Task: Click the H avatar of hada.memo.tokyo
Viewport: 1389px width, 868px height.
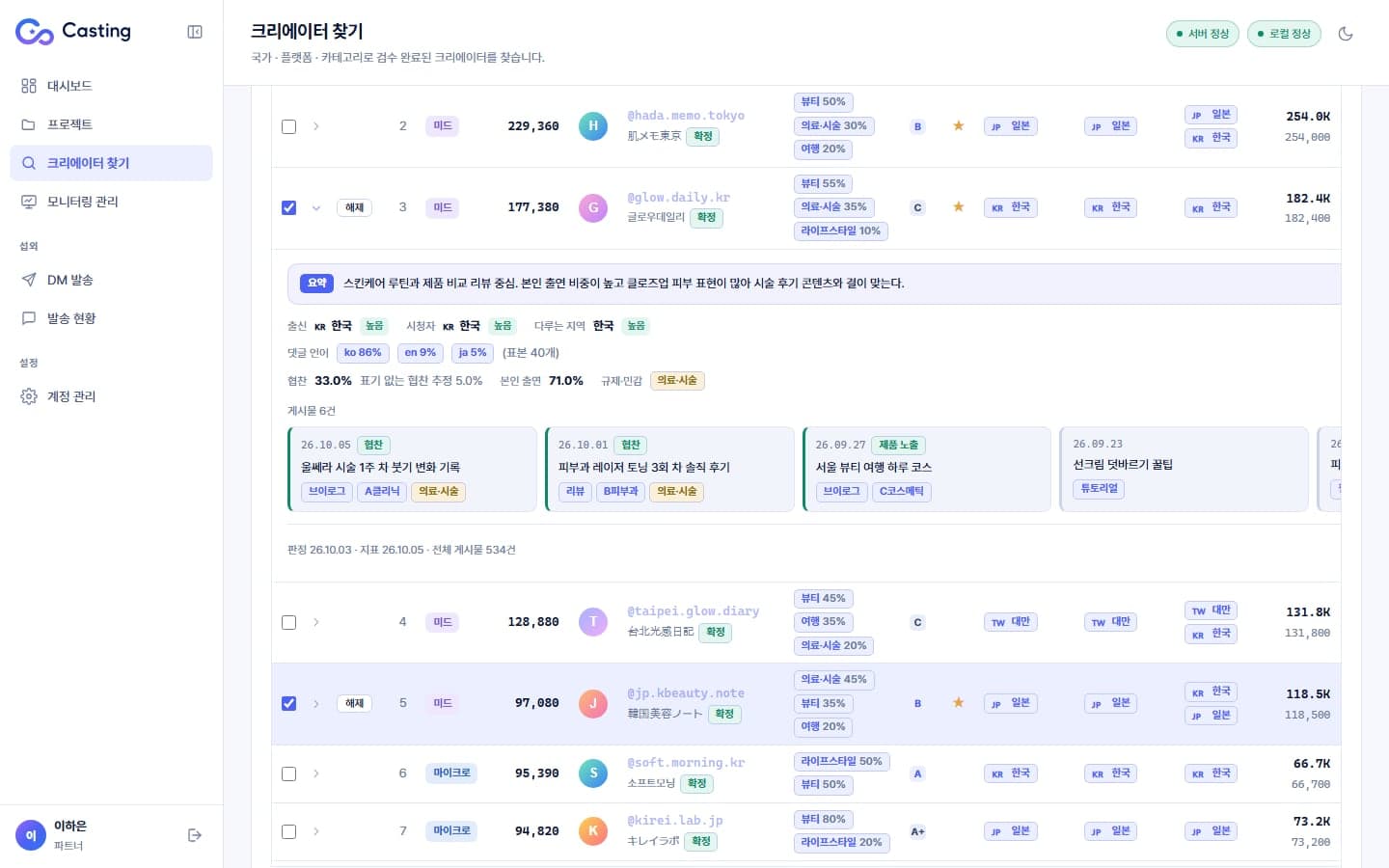Action: pos(593,125)
